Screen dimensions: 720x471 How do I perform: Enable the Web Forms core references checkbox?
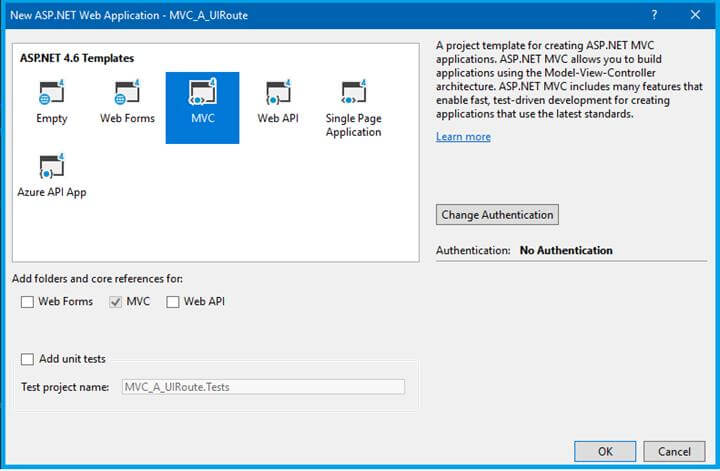click(x=27, y=302)
